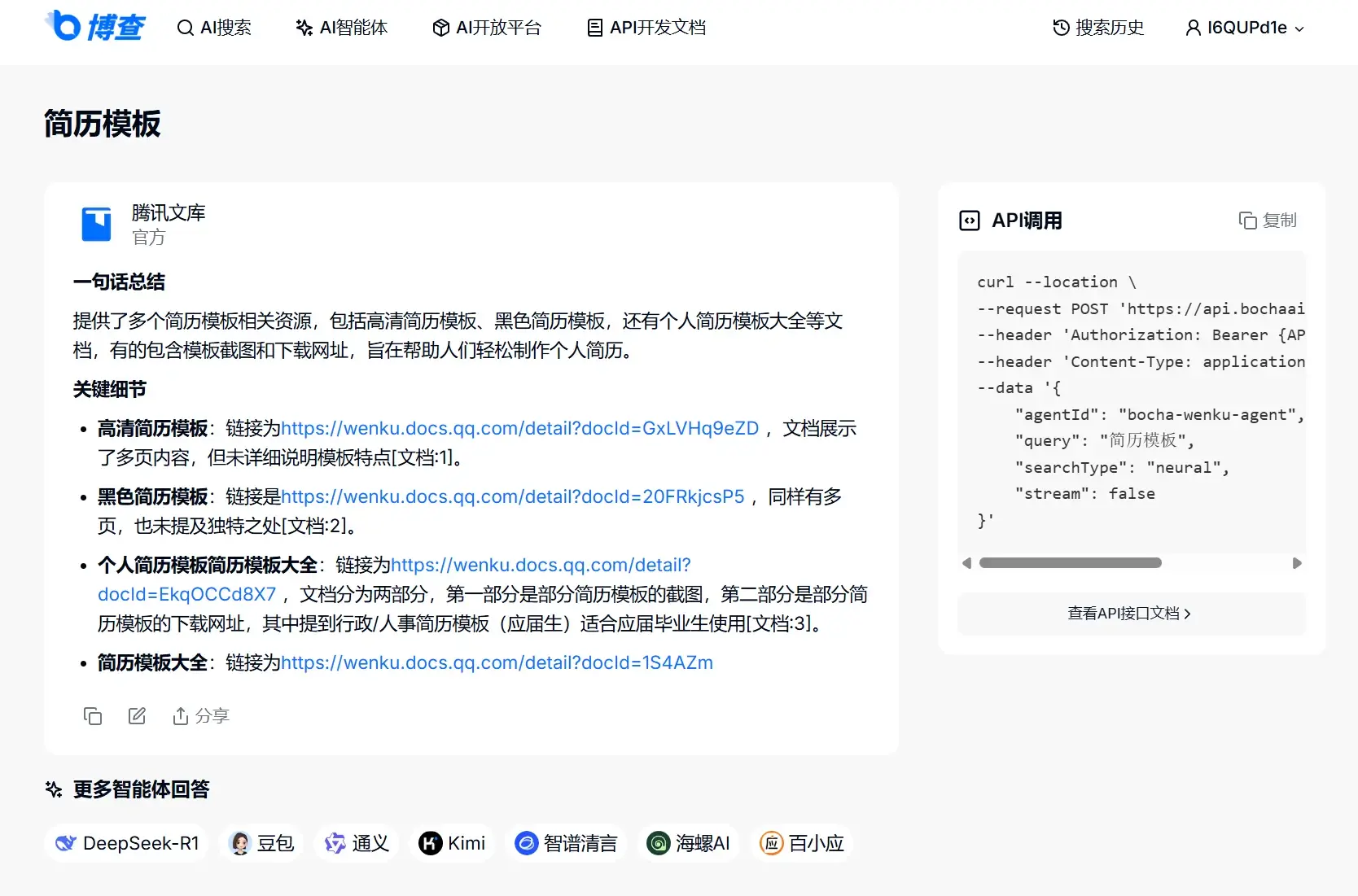
Task: Open the 简历模板大全 1S4AZm document link
Action: click(497, 662)
